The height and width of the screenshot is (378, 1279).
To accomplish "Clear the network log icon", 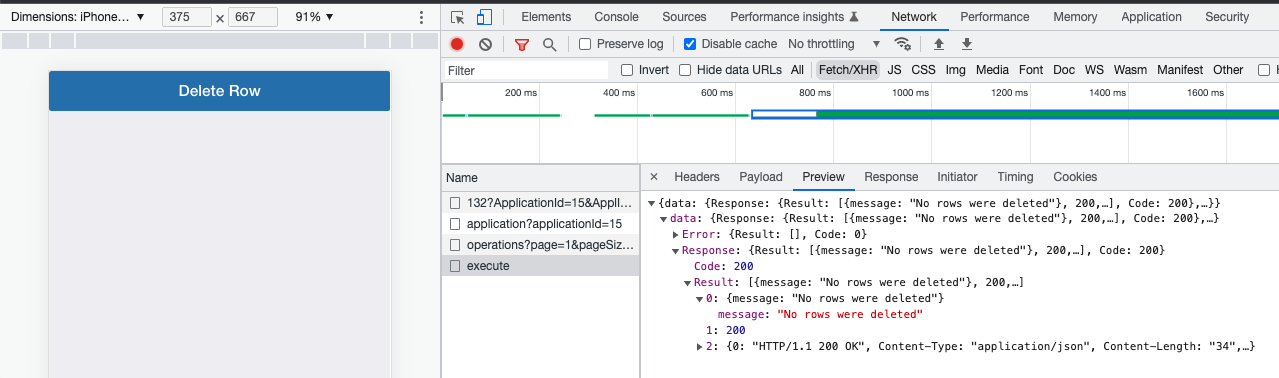I will (x=485, y=44).
